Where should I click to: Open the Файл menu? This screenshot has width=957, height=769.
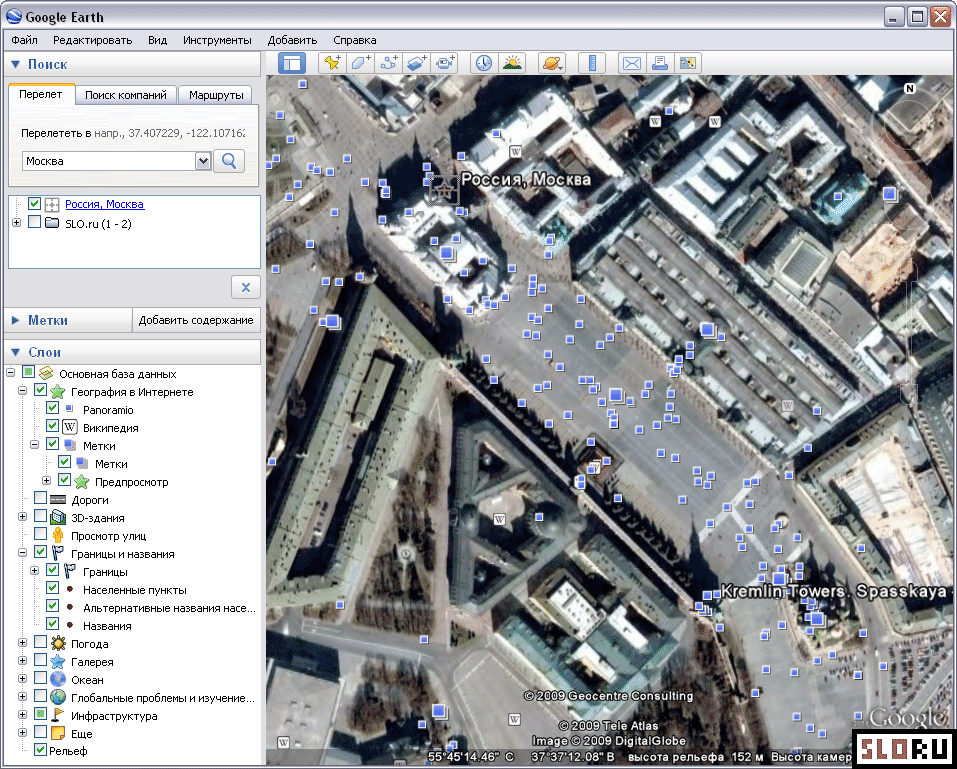24,40
